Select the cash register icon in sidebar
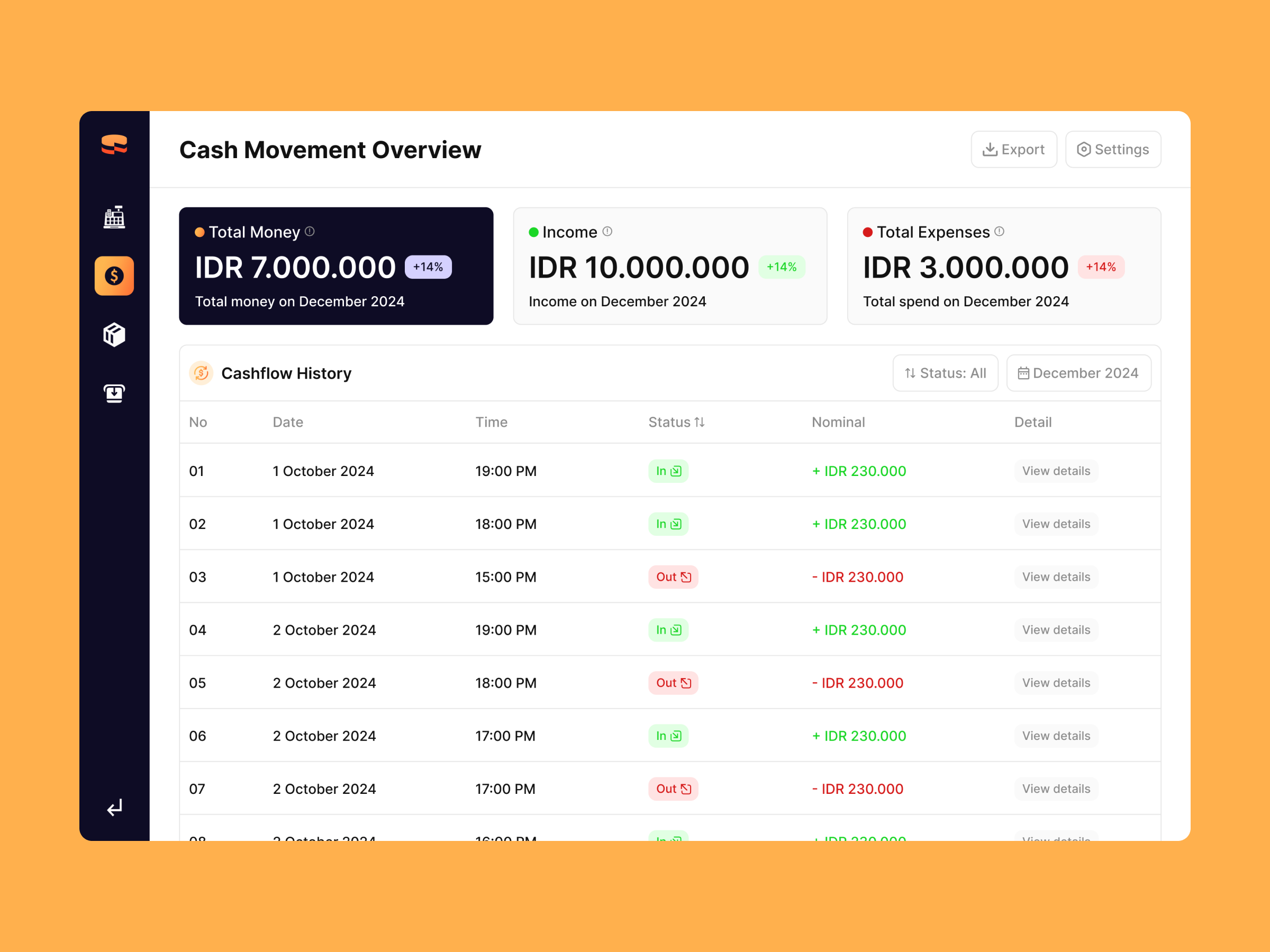 (114, 218)
